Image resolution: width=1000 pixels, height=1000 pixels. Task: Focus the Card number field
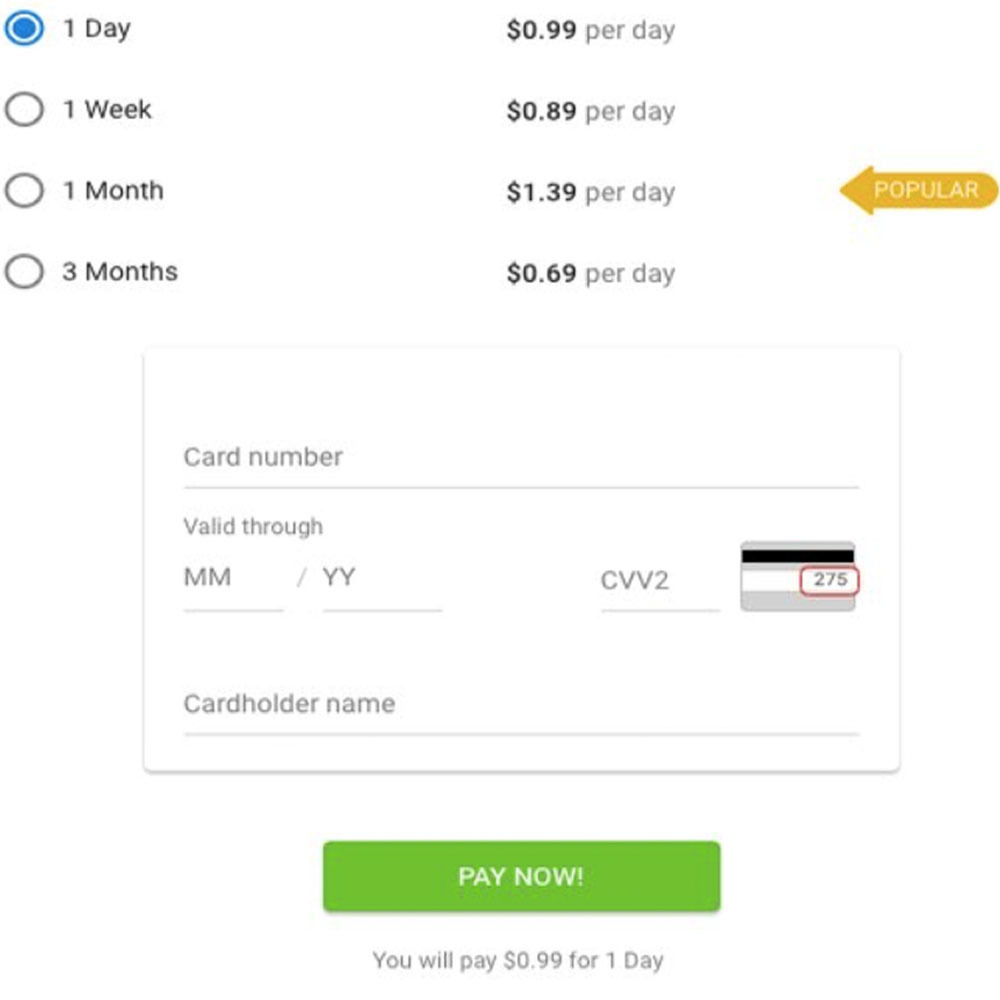[520, 458]
